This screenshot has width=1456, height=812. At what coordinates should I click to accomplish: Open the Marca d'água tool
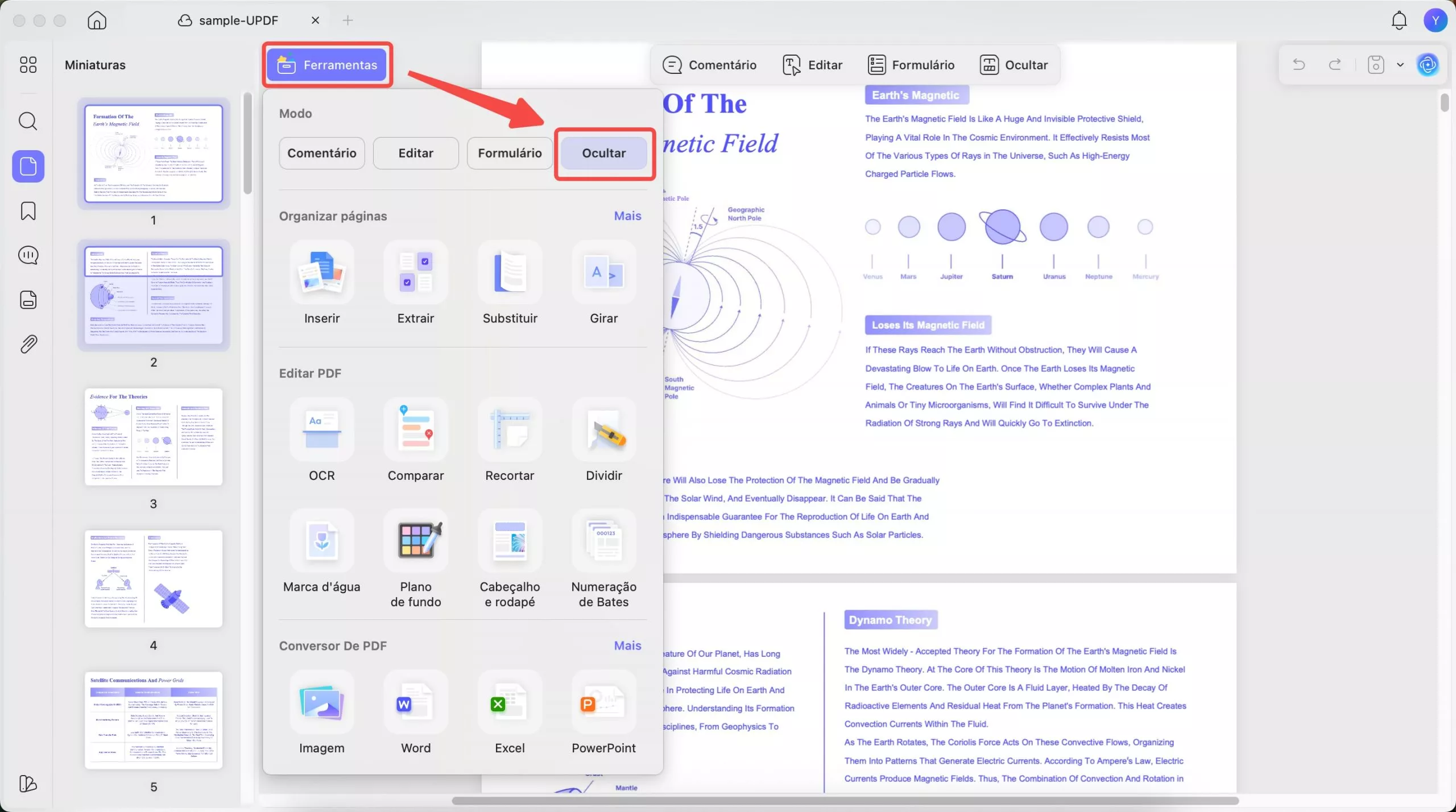click(x=322, y=552)
